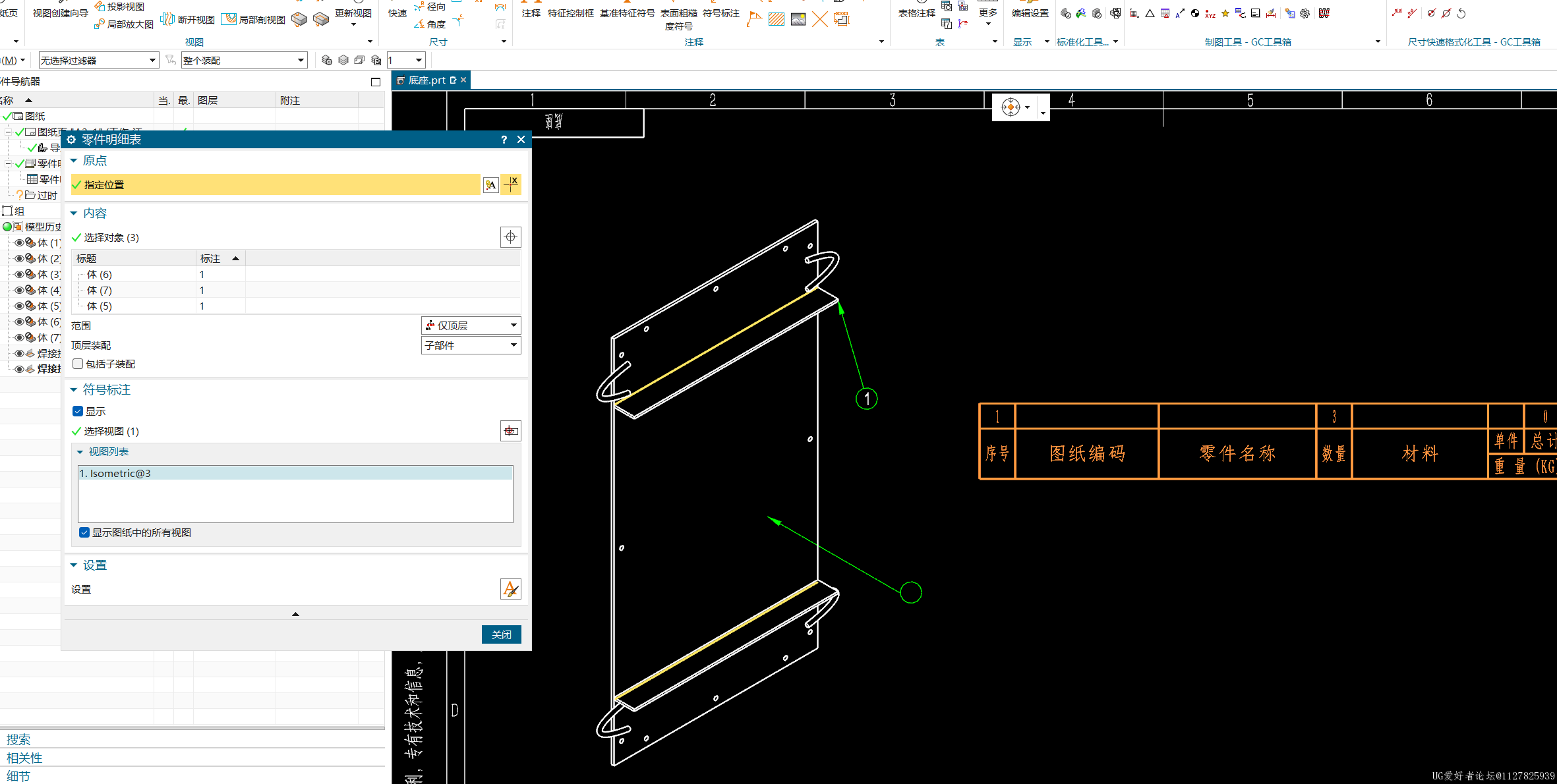Image resolution: width=1557 pixels, height=784 pixels.
Task: Click the XYZ coordinate icon in GC toolbox
Action: [1210, 13]
